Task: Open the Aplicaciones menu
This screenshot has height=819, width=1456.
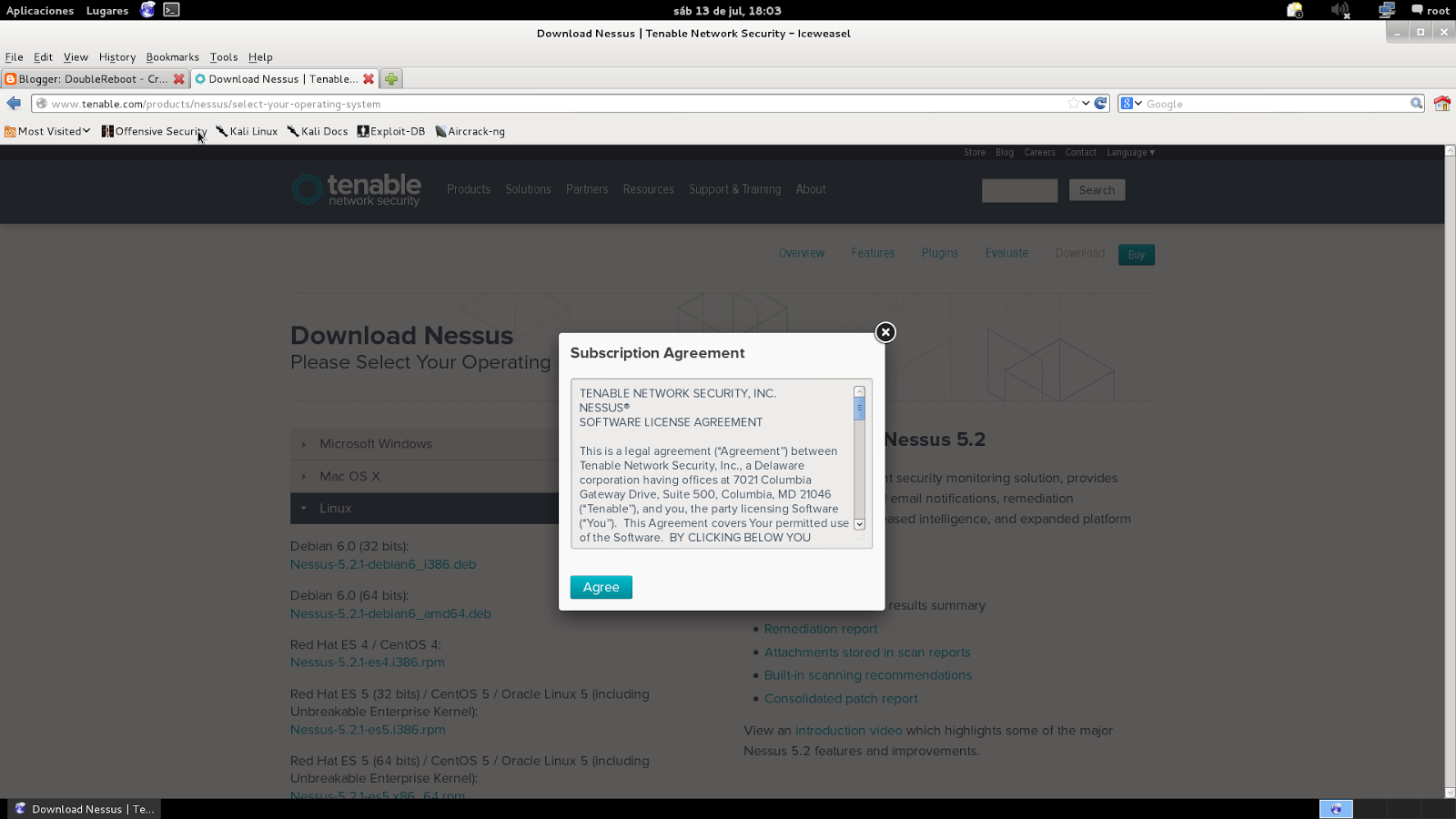Action: [40, 11]
